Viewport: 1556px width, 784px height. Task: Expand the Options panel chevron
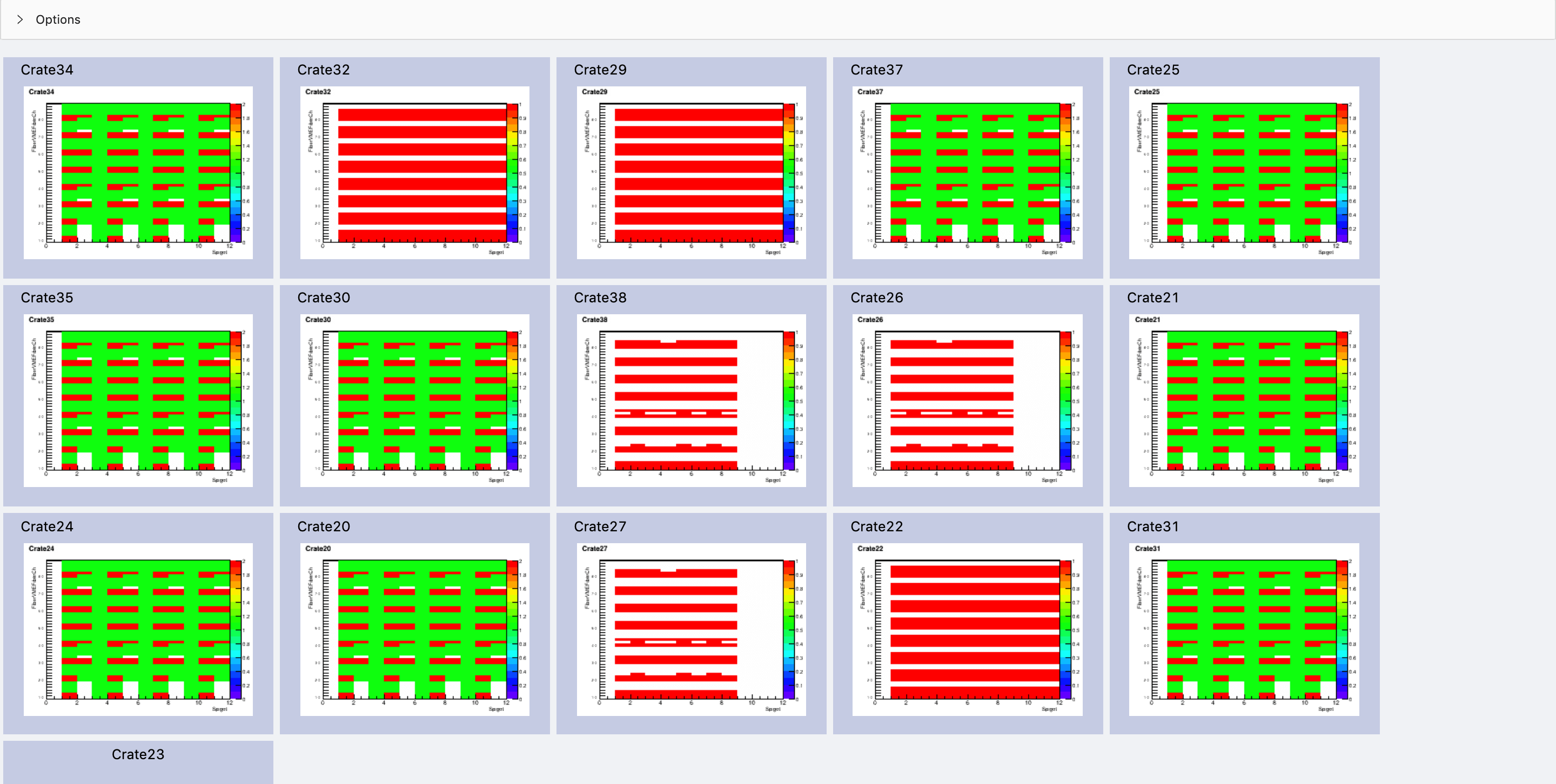[x=20, y=19]
